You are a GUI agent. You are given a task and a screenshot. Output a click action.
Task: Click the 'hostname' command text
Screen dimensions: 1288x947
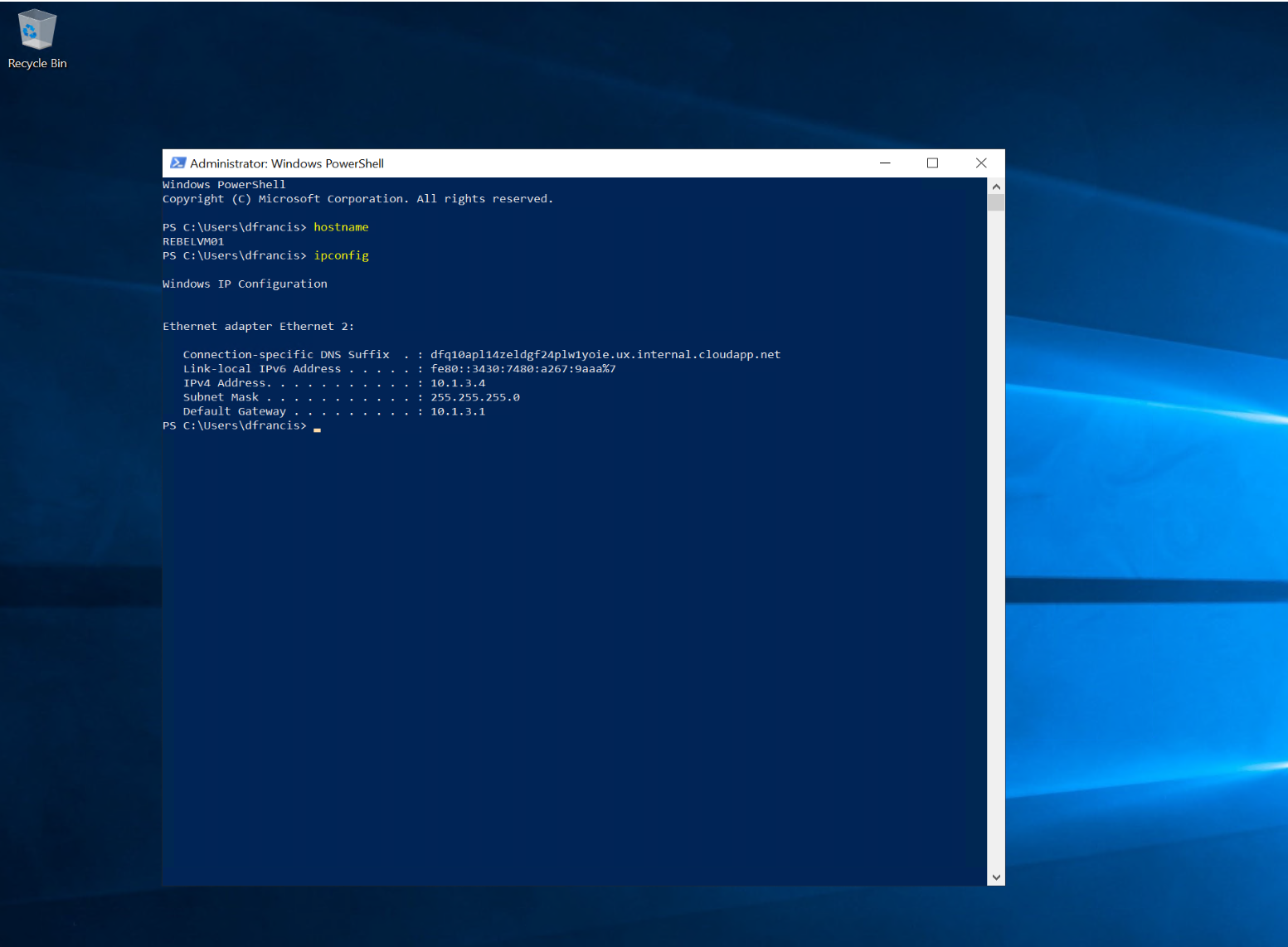[341, 227]
